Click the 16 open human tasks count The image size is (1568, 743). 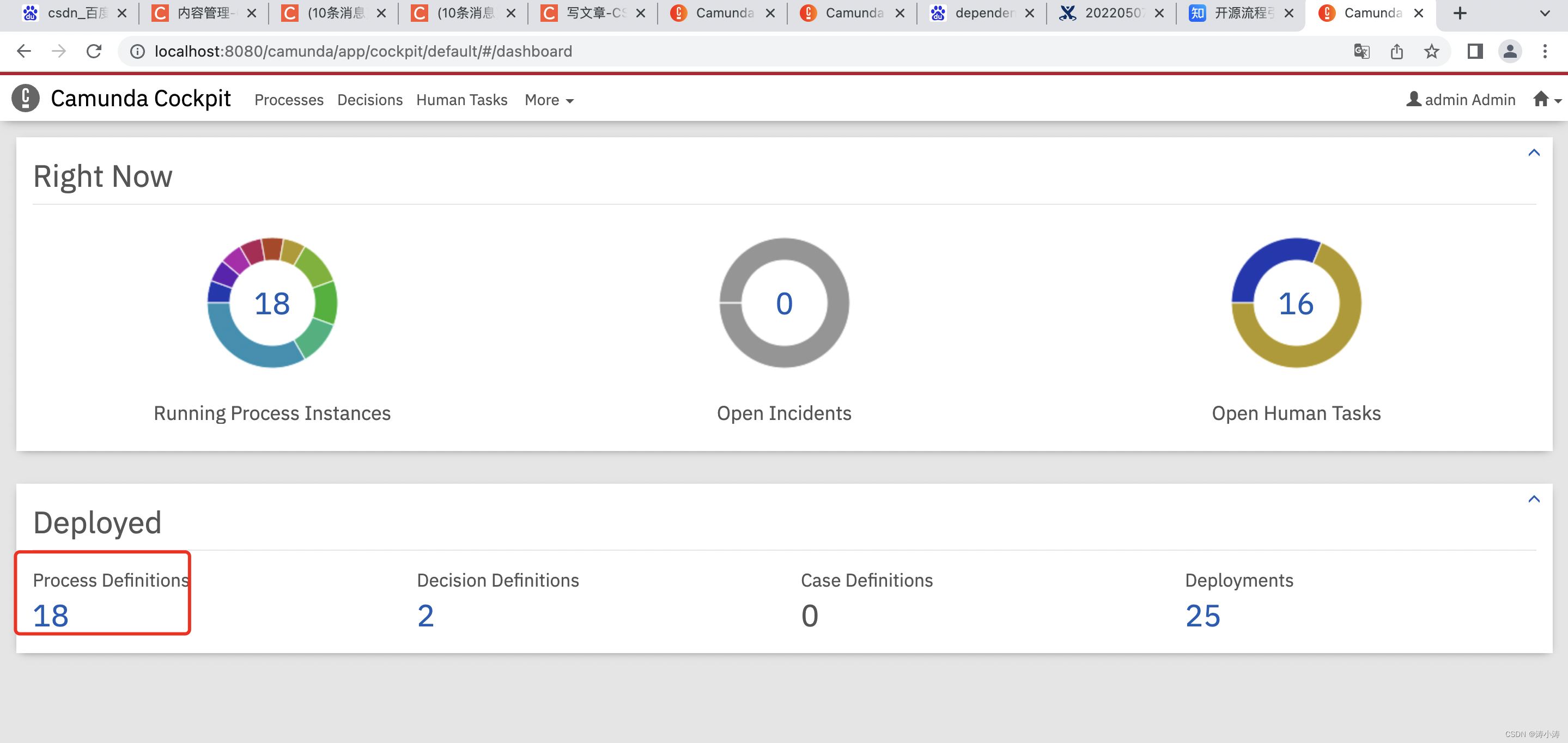[1296, 303]
